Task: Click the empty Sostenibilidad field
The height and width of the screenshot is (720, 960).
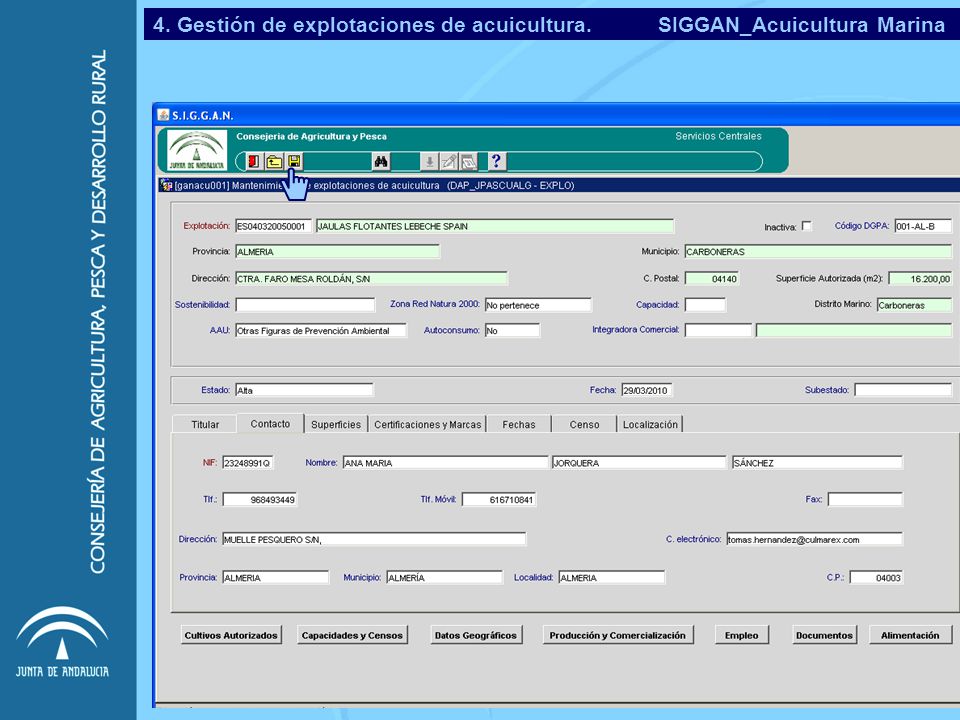Action: (305, 305)
